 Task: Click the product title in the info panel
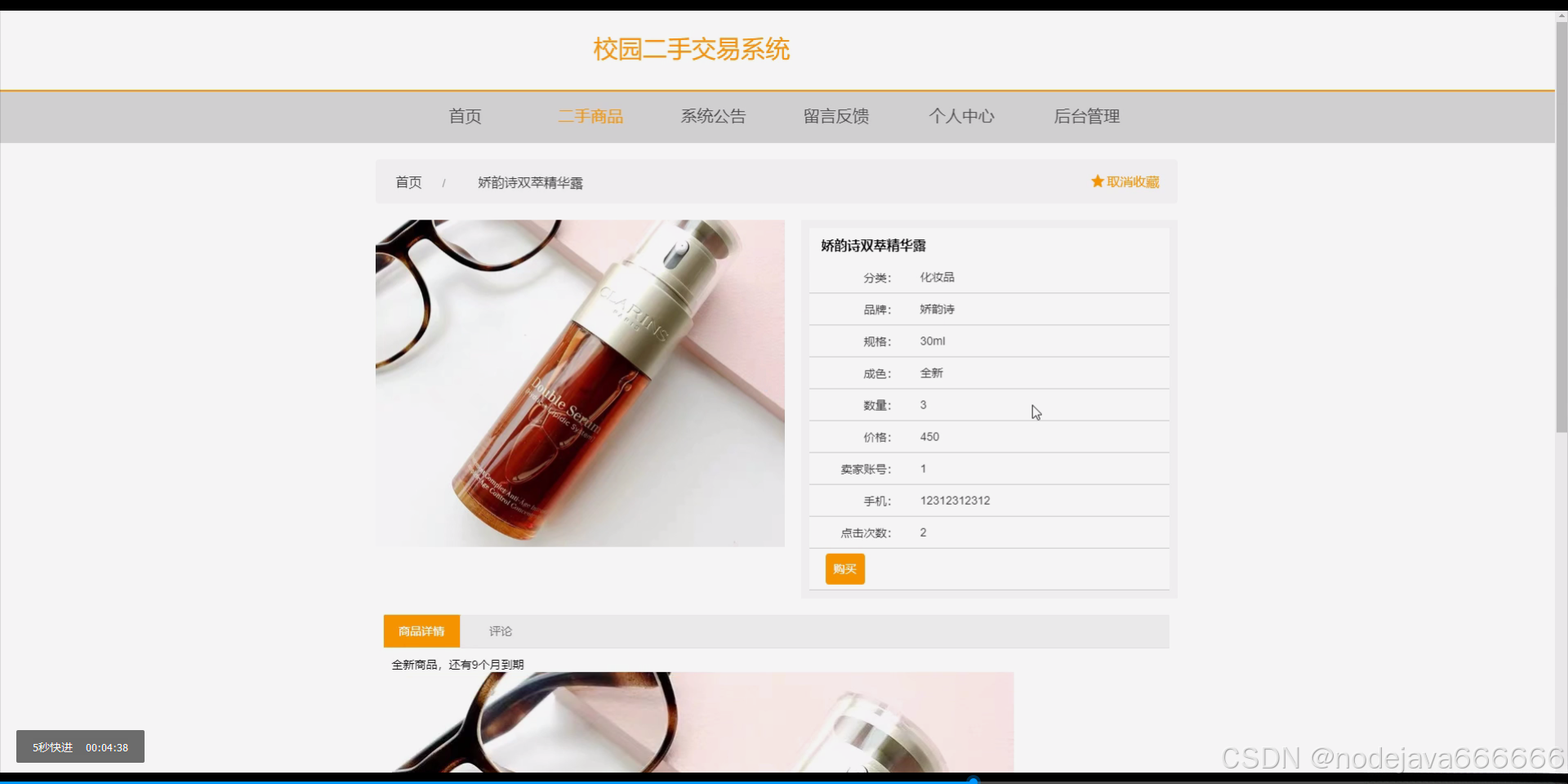874,246
